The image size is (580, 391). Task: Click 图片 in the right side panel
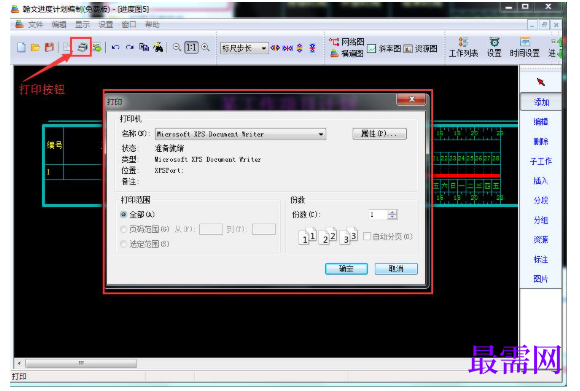click(x=541, y=279)
